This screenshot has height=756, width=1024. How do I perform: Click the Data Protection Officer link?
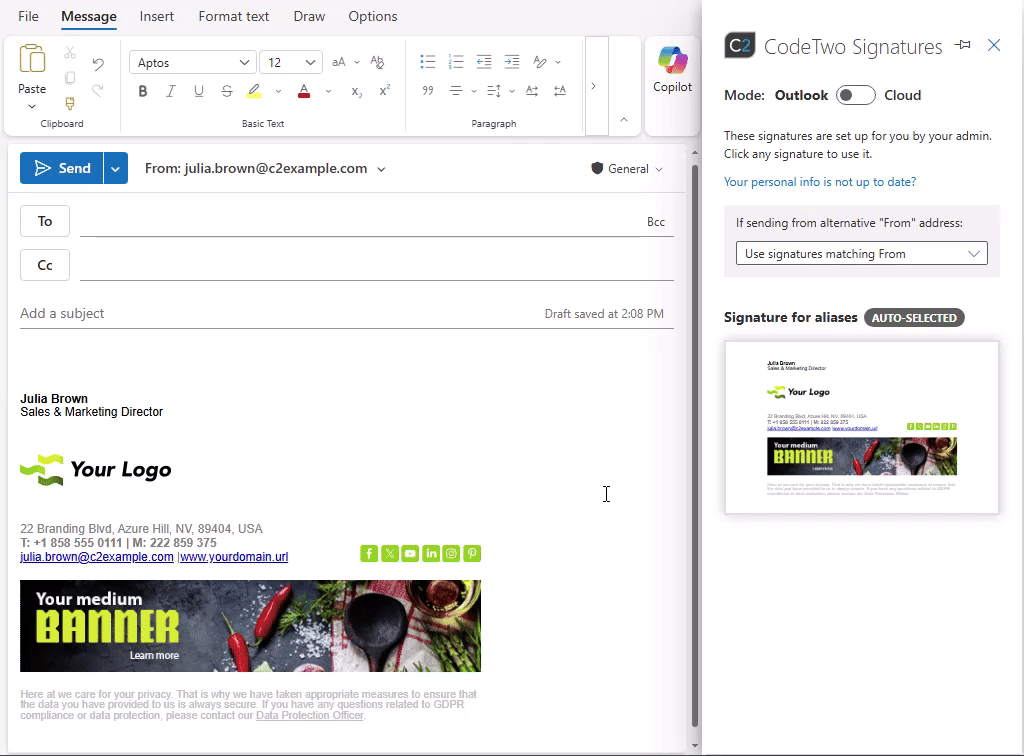click(x=310, y=716)
